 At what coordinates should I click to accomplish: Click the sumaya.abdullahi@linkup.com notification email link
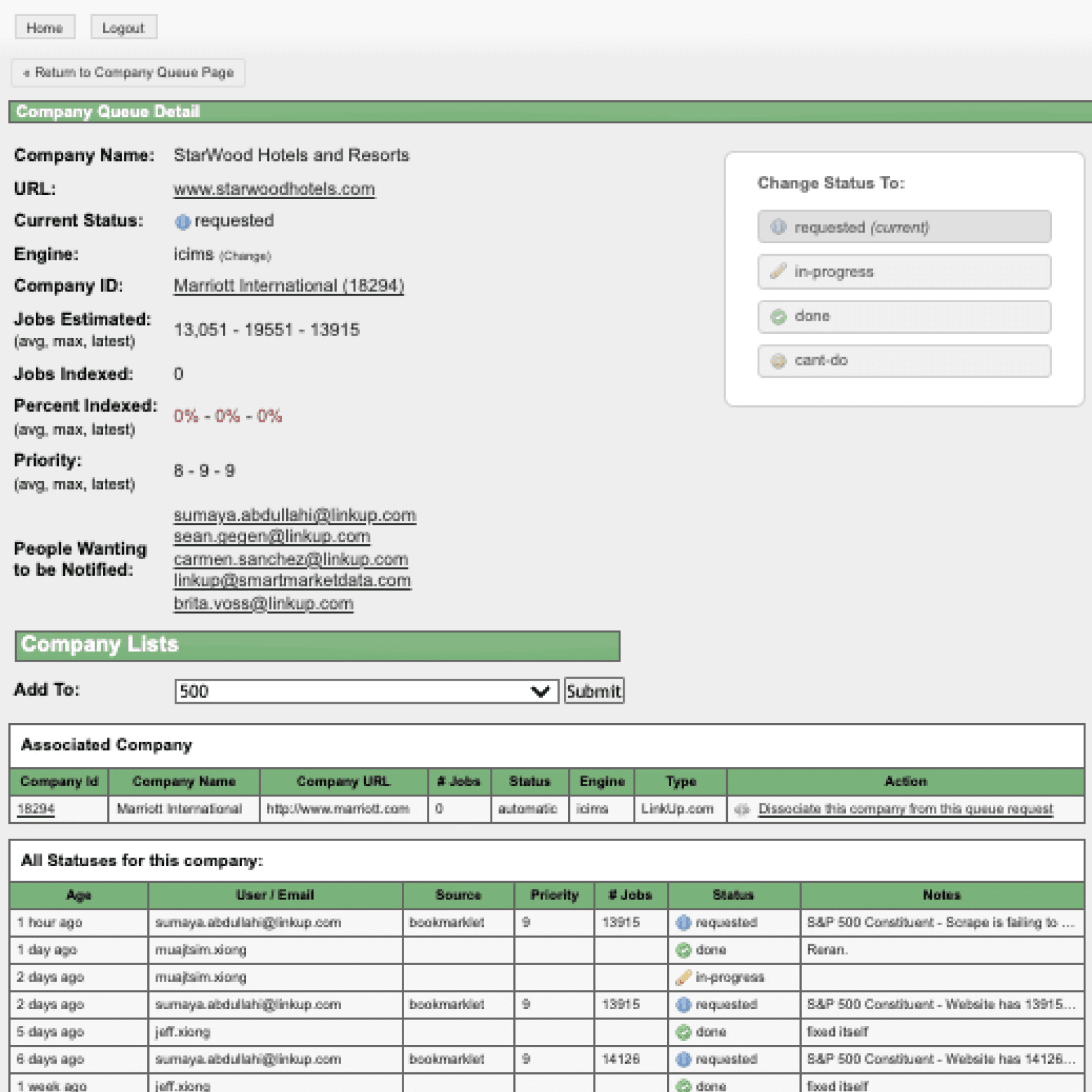pos(295,515)
